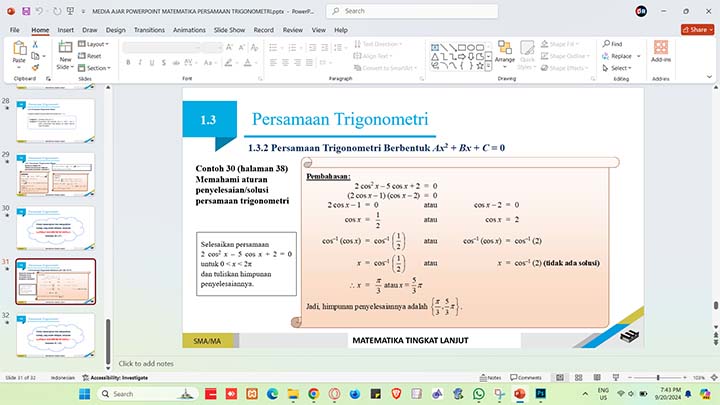Toggle Underline formatting
Viewport: 720px width, 405px height.
(152, 62)
